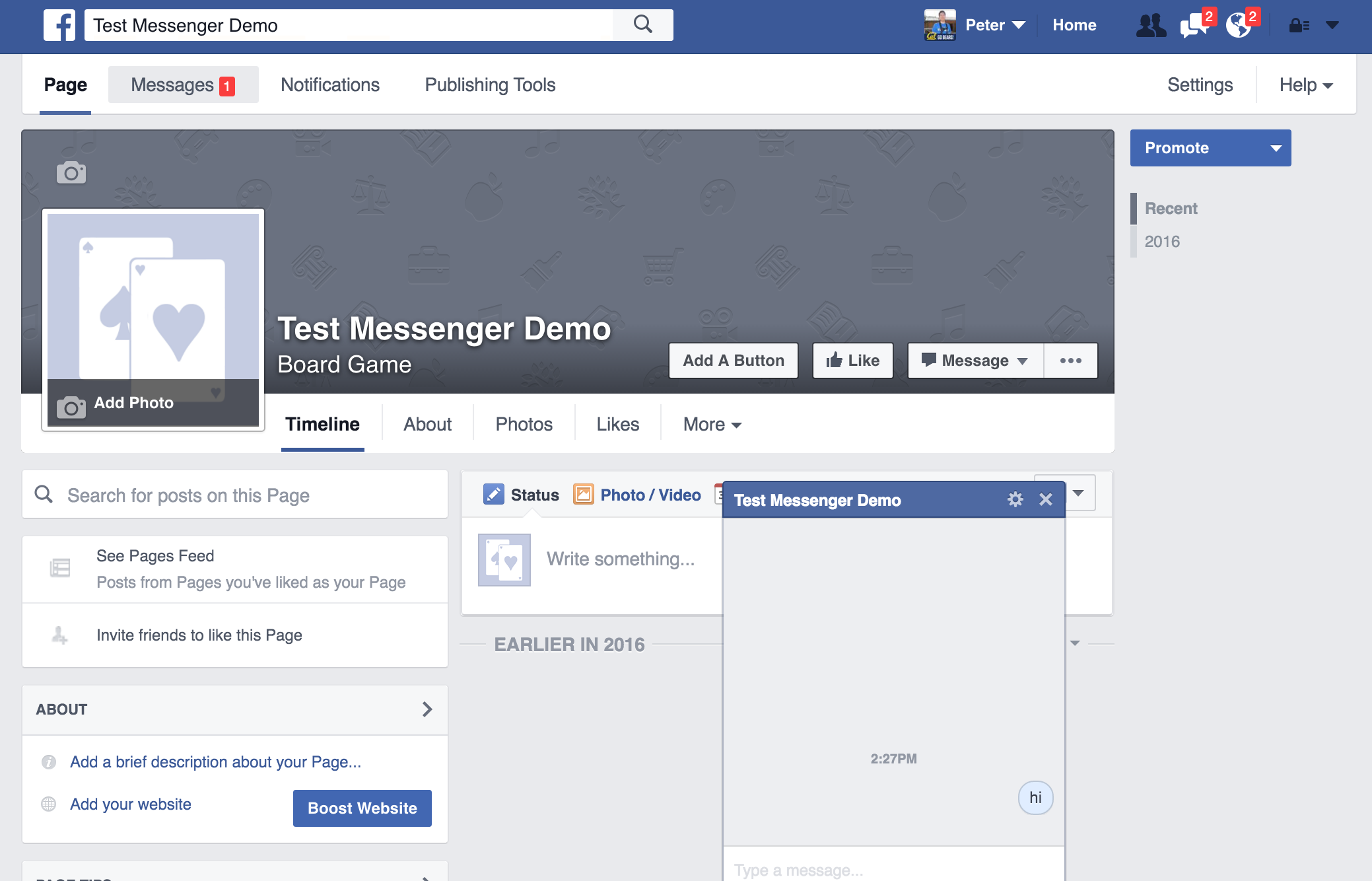The width and height of the screenshot is (1372, 881).
Task: Go to Home
Action: click(1074, 25)
